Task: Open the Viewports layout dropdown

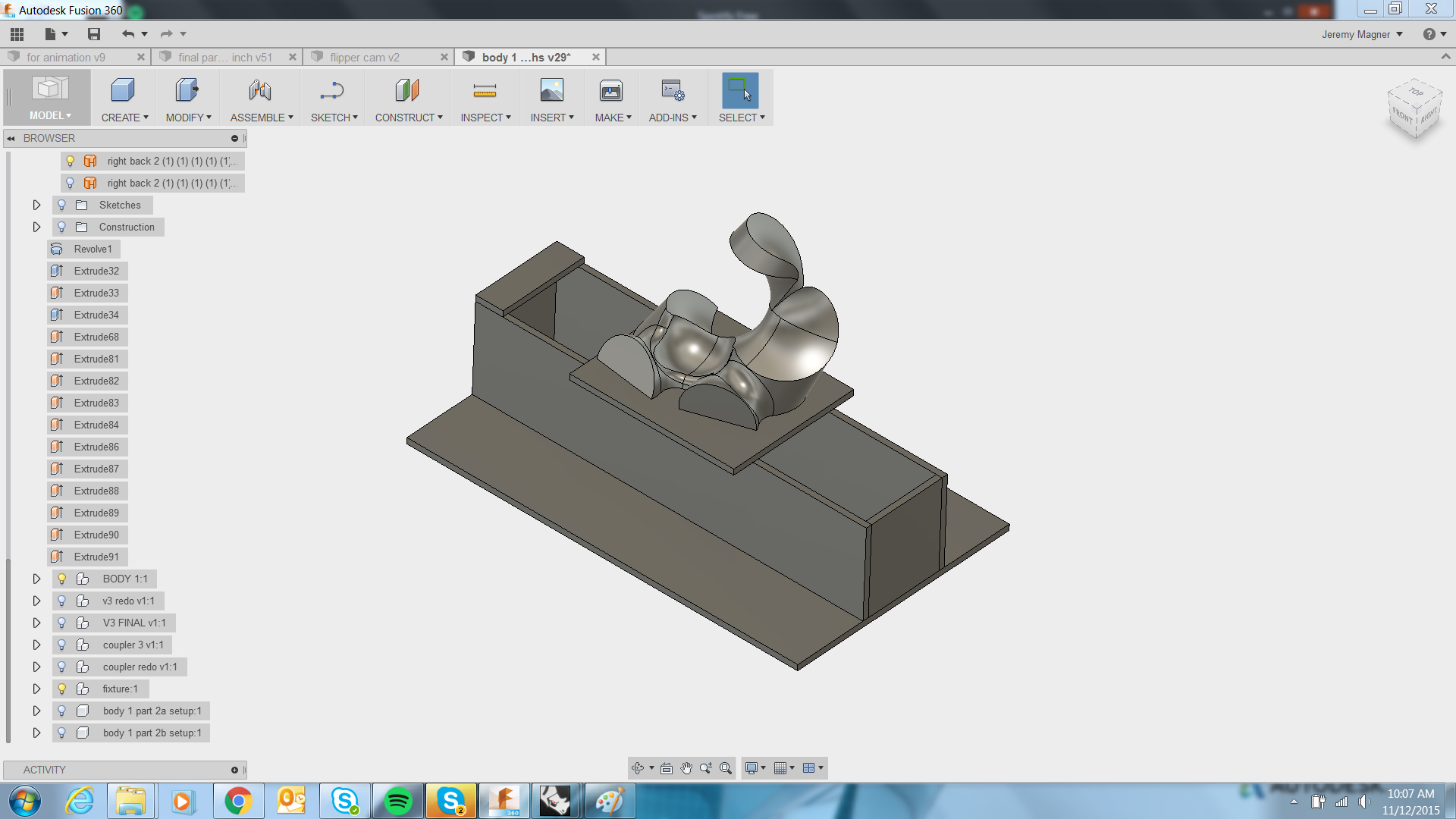Action: click(x=813, y=768)
